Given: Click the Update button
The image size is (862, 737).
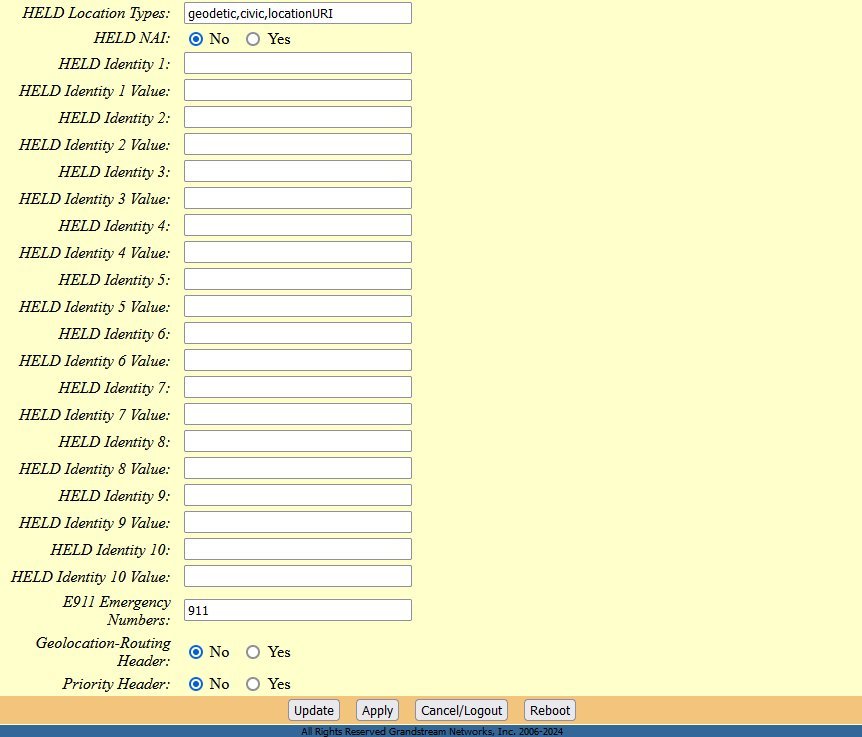Looking at the screenshot, I should [x=314, y=710].
